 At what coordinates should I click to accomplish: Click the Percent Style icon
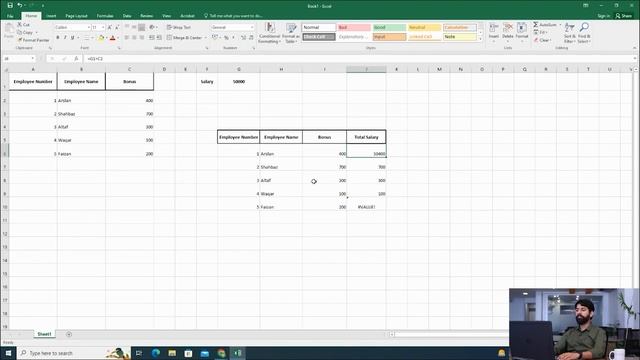pos(226,38)
